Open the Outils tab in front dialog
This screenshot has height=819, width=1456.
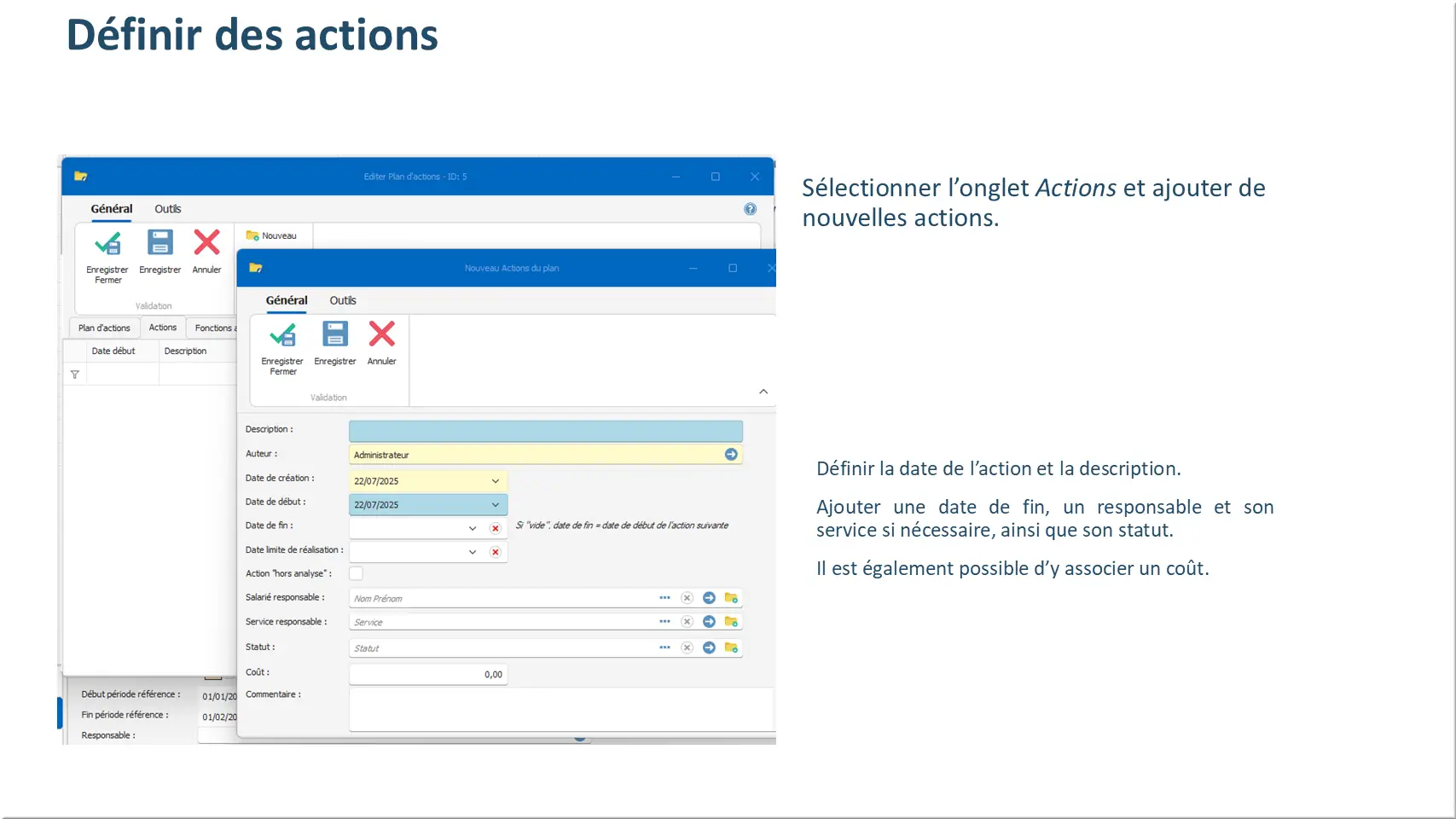coord(343,300)
